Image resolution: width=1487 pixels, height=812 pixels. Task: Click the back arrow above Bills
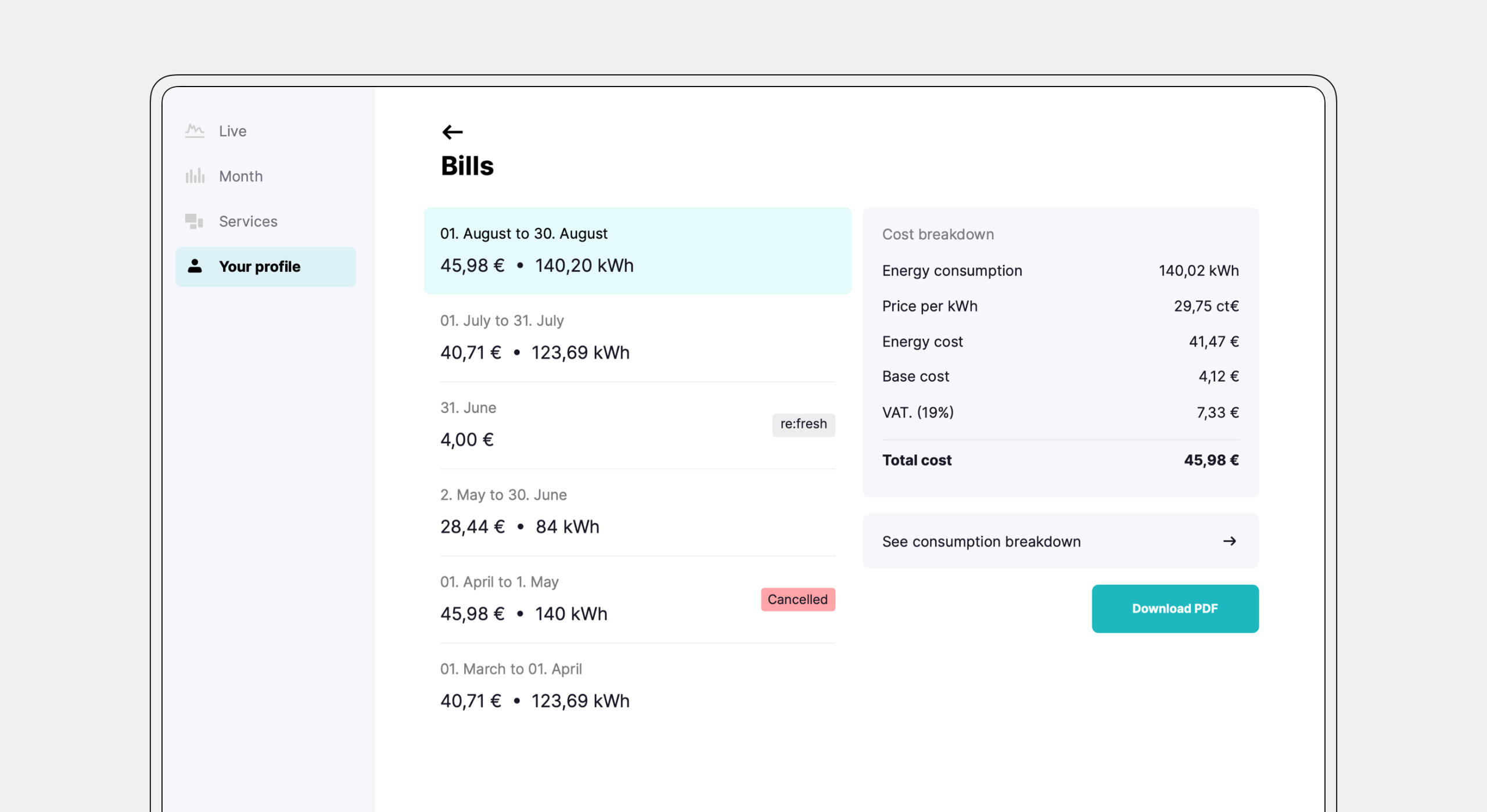[452, 132]
